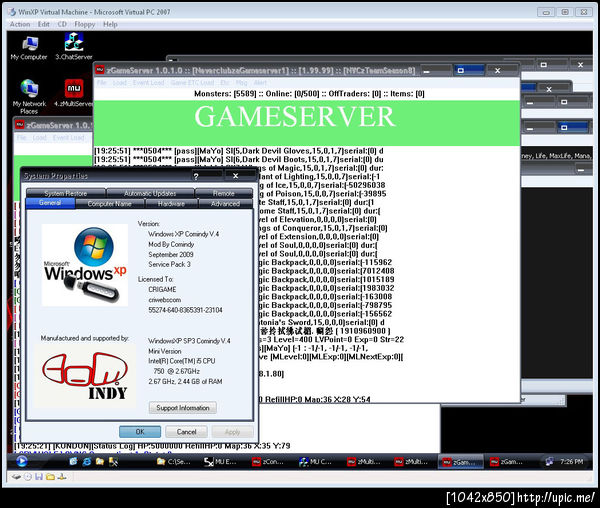600x508 pixels.
Task: Switch to the C:\Se... folder taskbar button
Action: (174, 462)
